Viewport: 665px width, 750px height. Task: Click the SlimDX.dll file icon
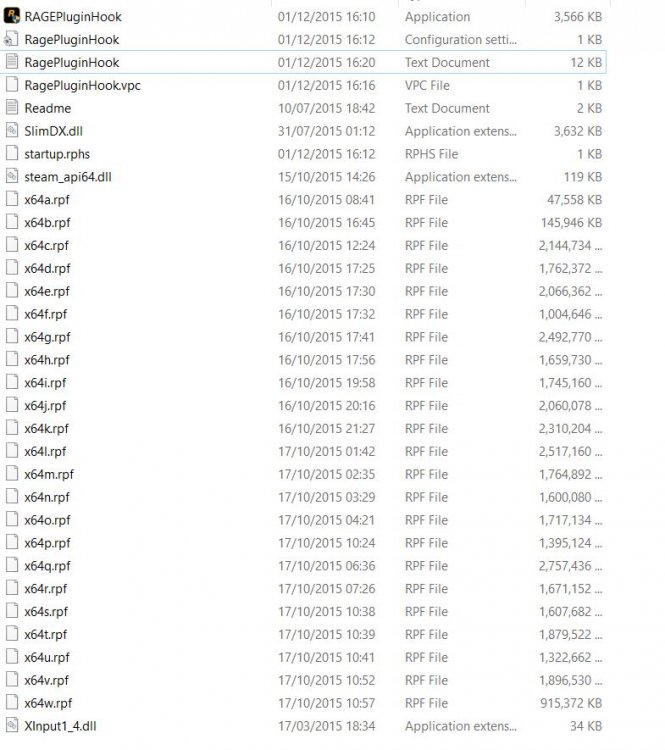(11, 131)
